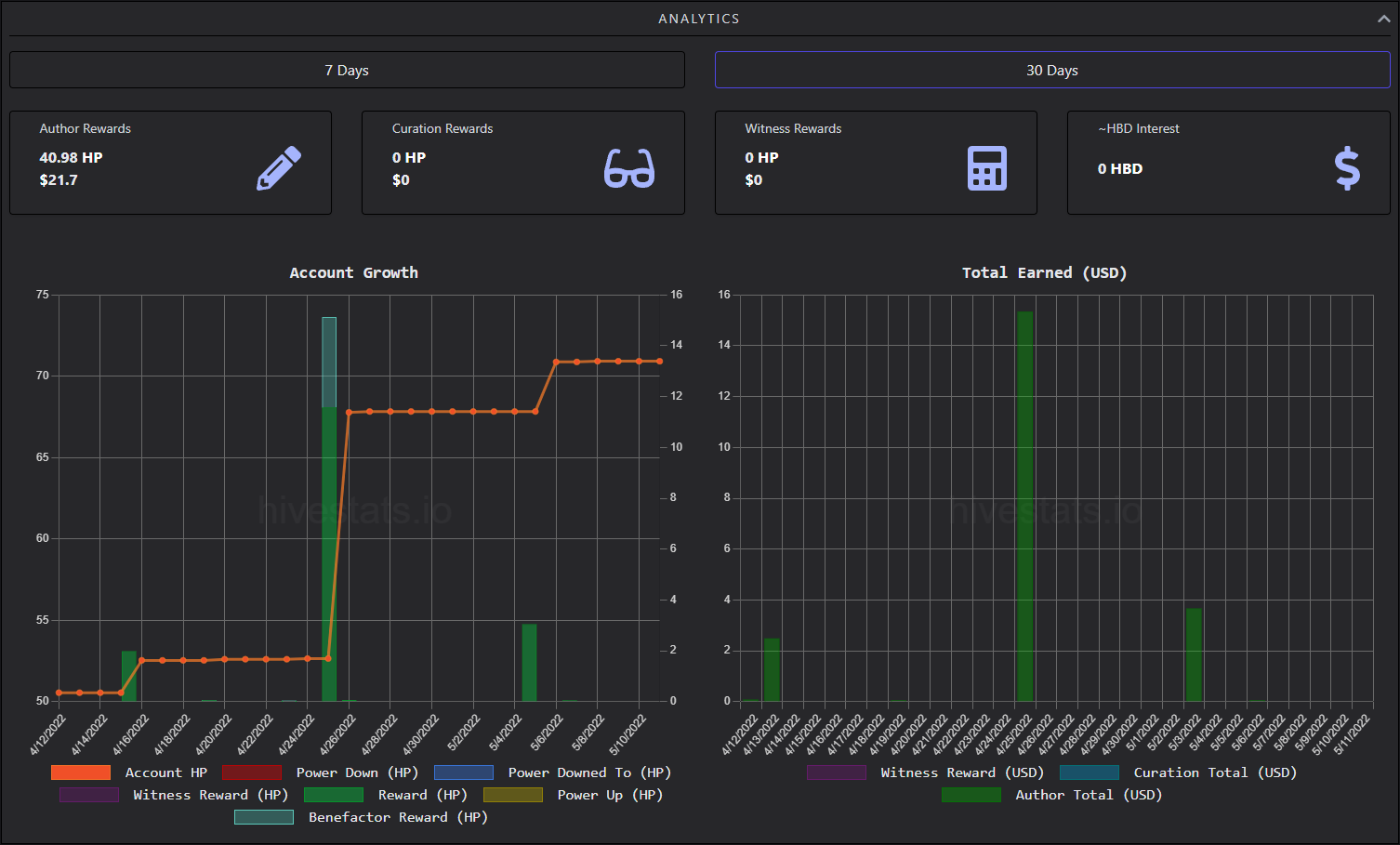The image size is (1400, 845).
Task: Click the Witness Rewards calculator icon
Action: 987,168
